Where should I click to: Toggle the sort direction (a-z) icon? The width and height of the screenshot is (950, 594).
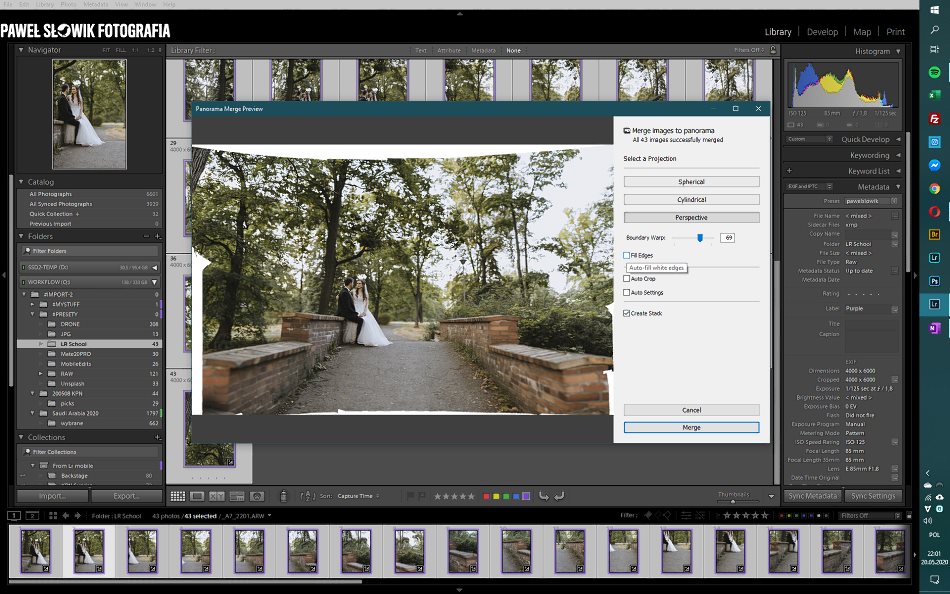[x=308, y=496]
